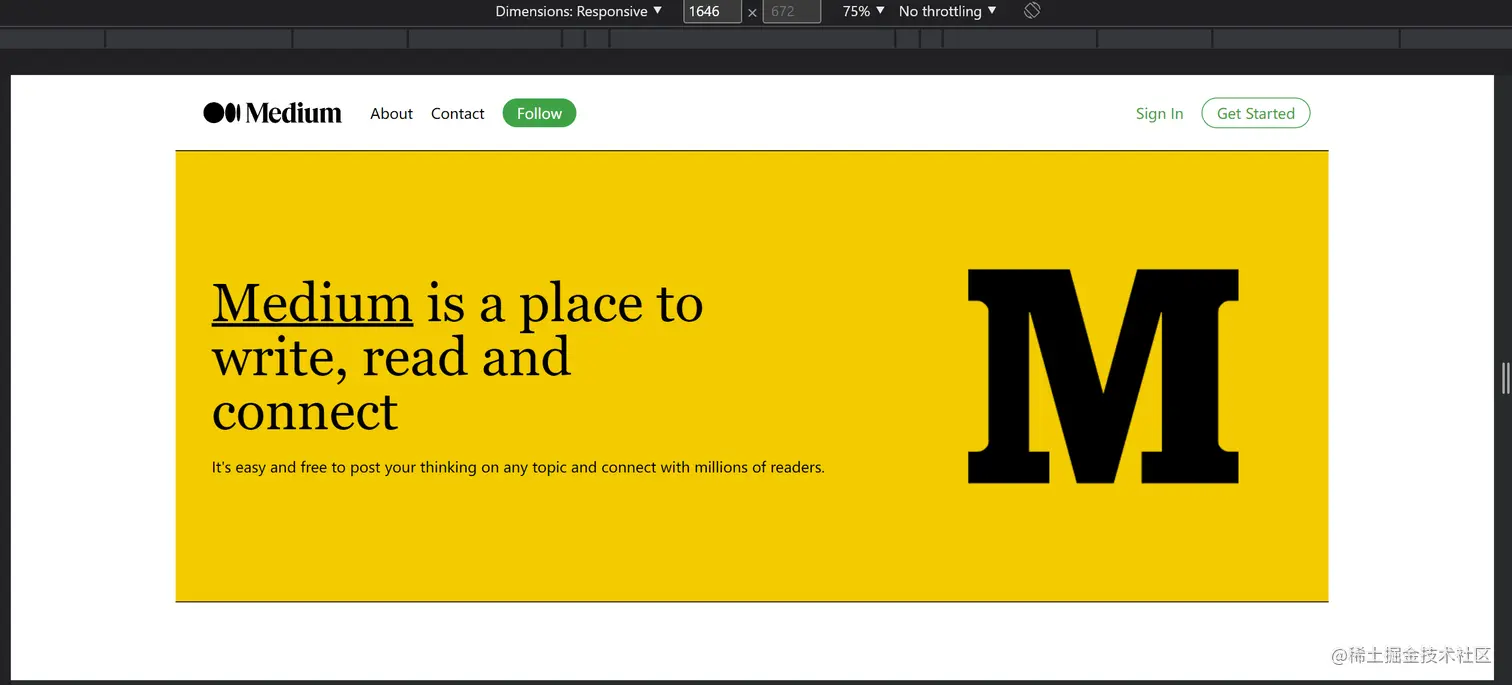Open the 75% zoom dropdown
Screen dimensions: 1512x685
863,11
